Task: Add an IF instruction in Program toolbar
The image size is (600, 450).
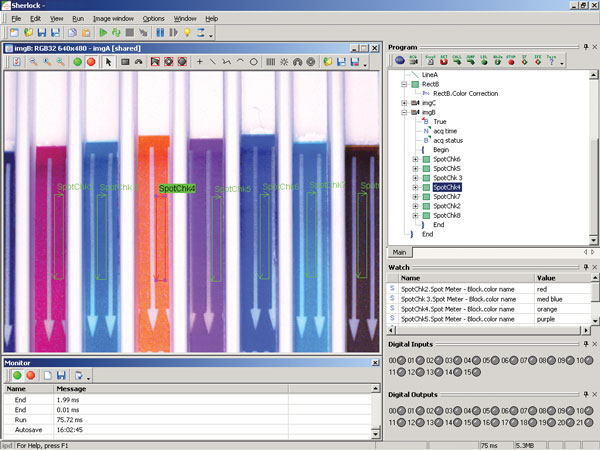Action: click(x=524, y=60)
